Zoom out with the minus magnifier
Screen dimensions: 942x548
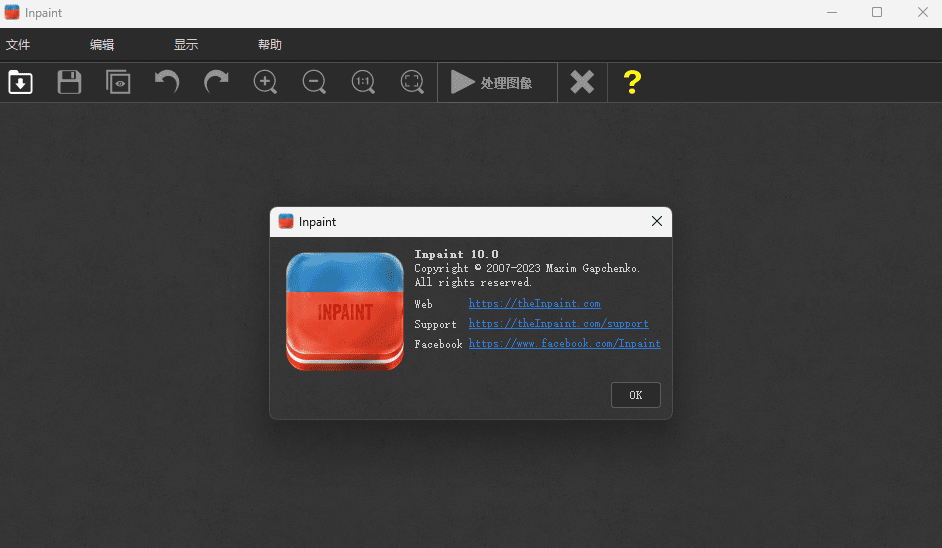[314, 82]
